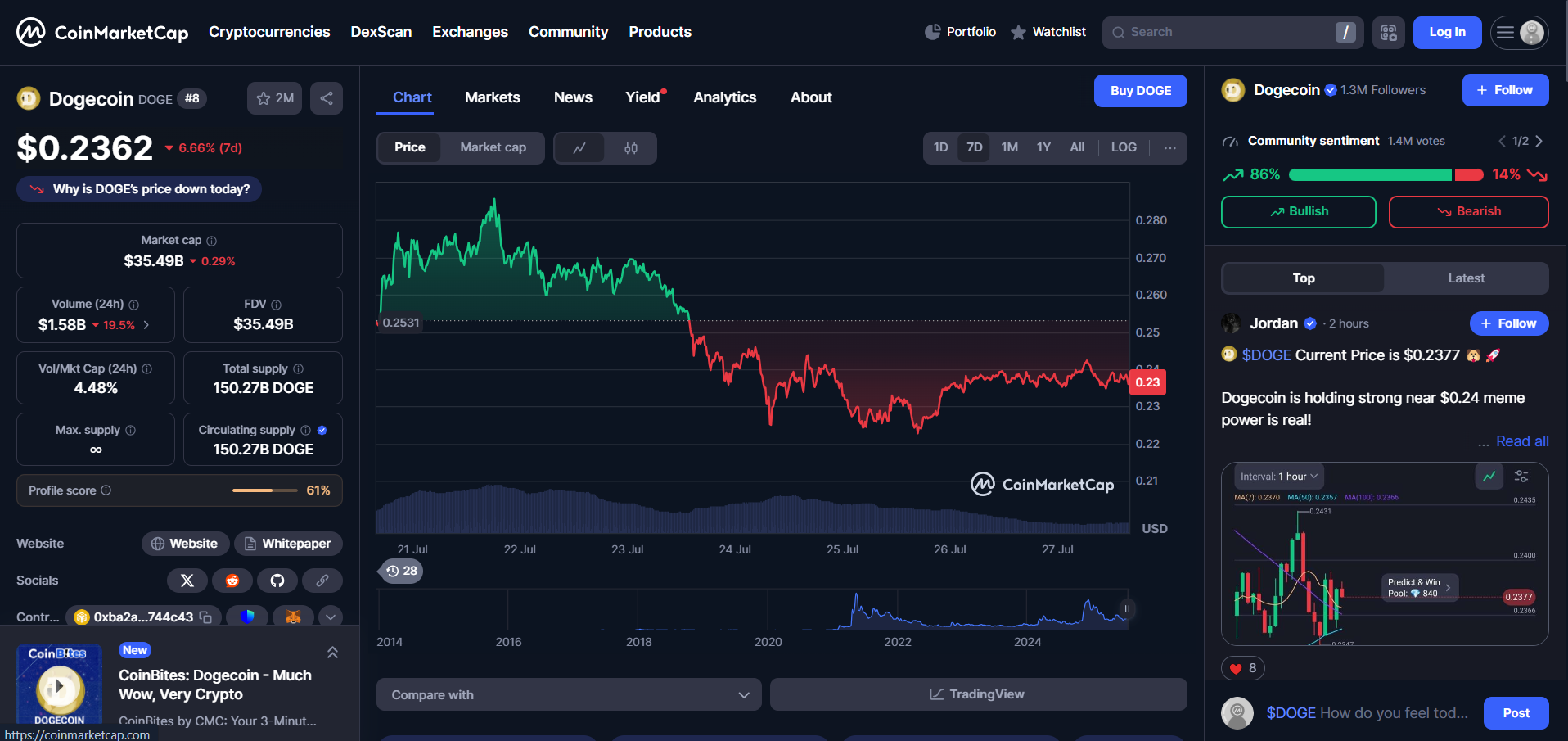Open the chart more options ellipsis
This screenshot has width=1568, height=741.
pos(1170,148)
